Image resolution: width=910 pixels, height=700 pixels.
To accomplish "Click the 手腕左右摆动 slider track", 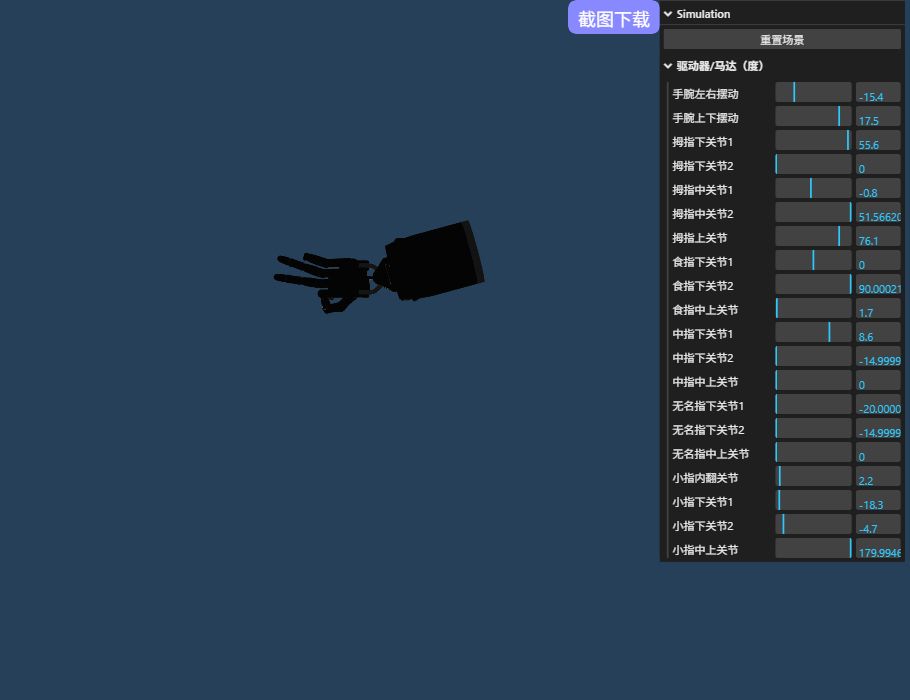I will pos(813,93).
